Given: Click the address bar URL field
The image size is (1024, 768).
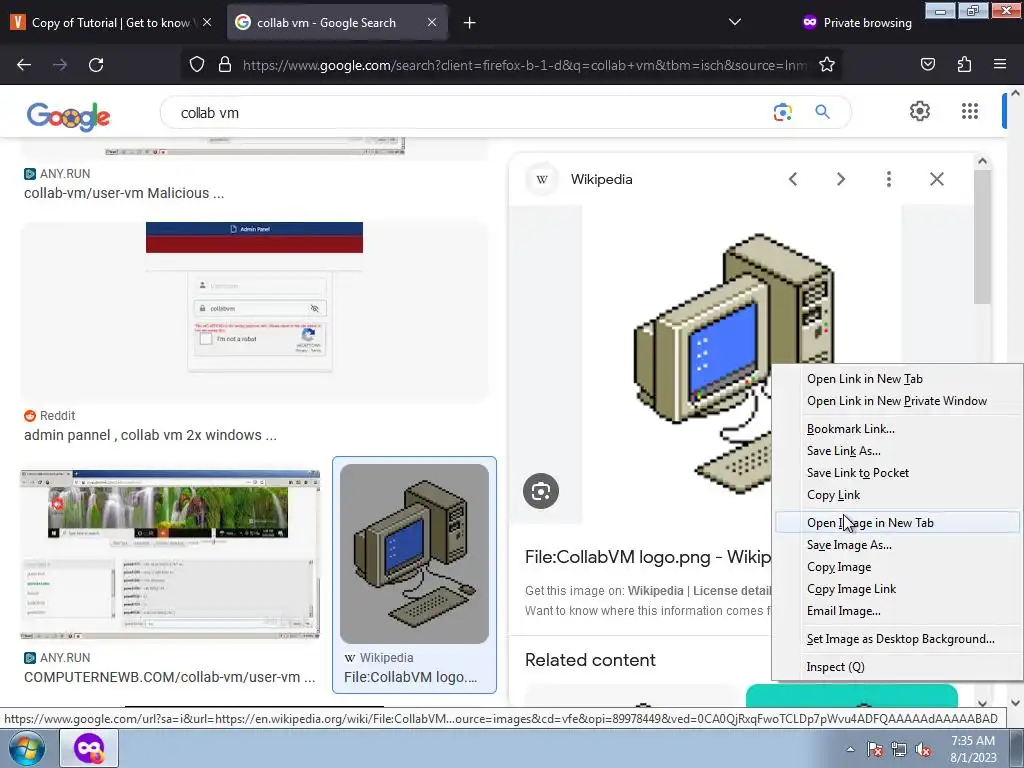Looking at the screenshot, I should coord(525,65).
